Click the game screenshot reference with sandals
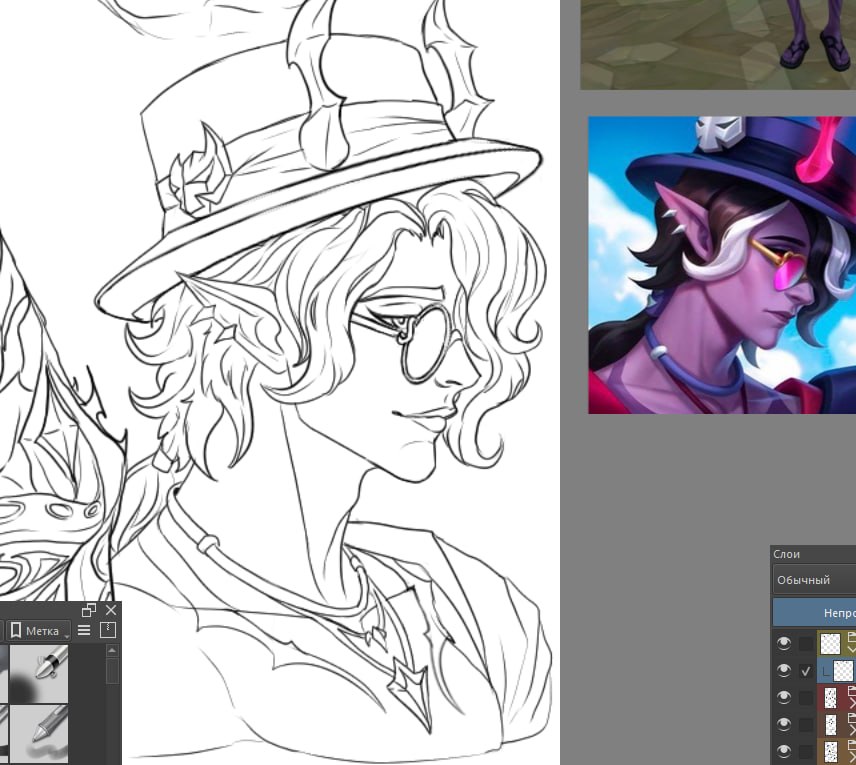 pyautogui.click(x=718, y=45)
